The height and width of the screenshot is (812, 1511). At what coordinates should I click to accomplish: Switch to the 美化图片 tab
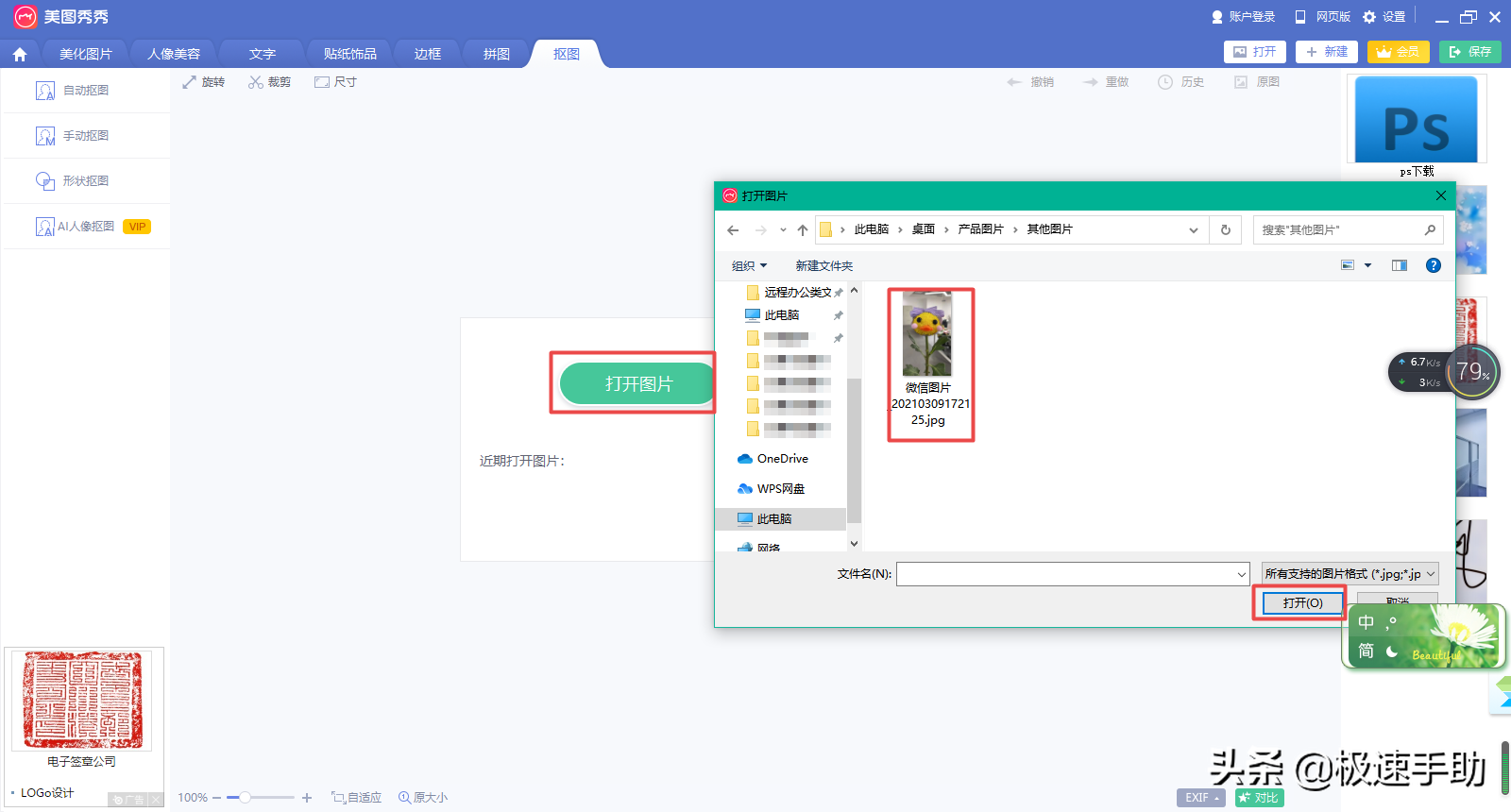(x=85, y=54)
